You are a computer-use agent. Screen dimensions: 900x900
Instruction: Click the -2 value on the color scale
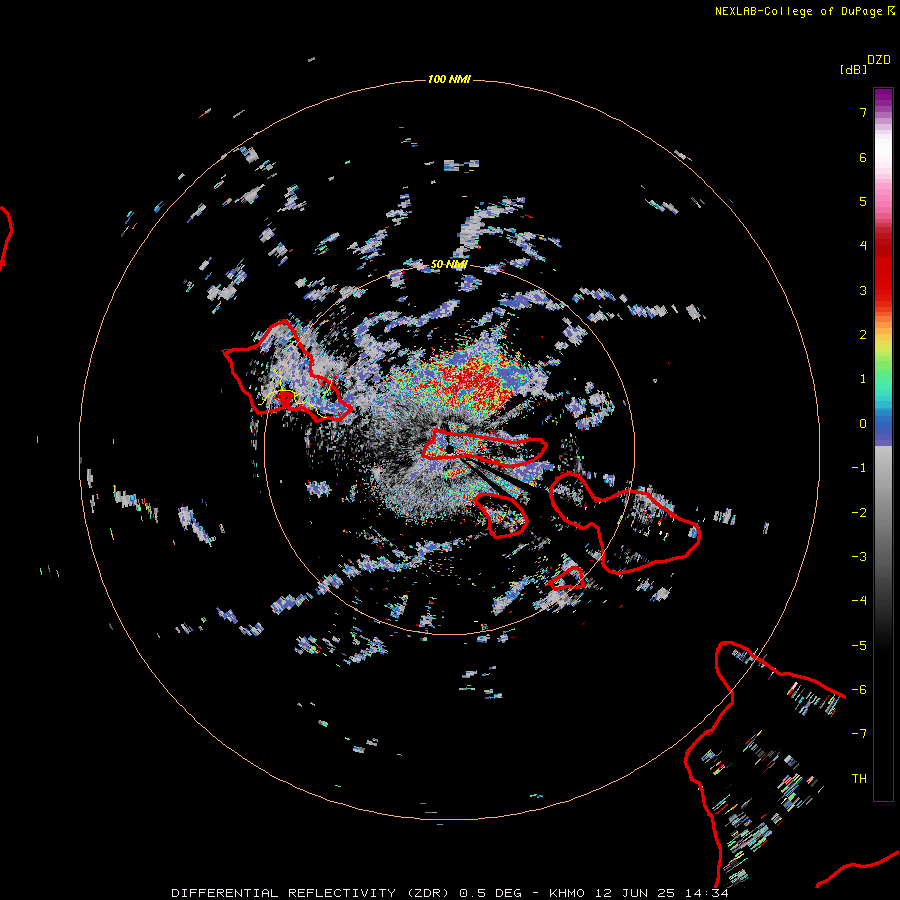[859, 513]
